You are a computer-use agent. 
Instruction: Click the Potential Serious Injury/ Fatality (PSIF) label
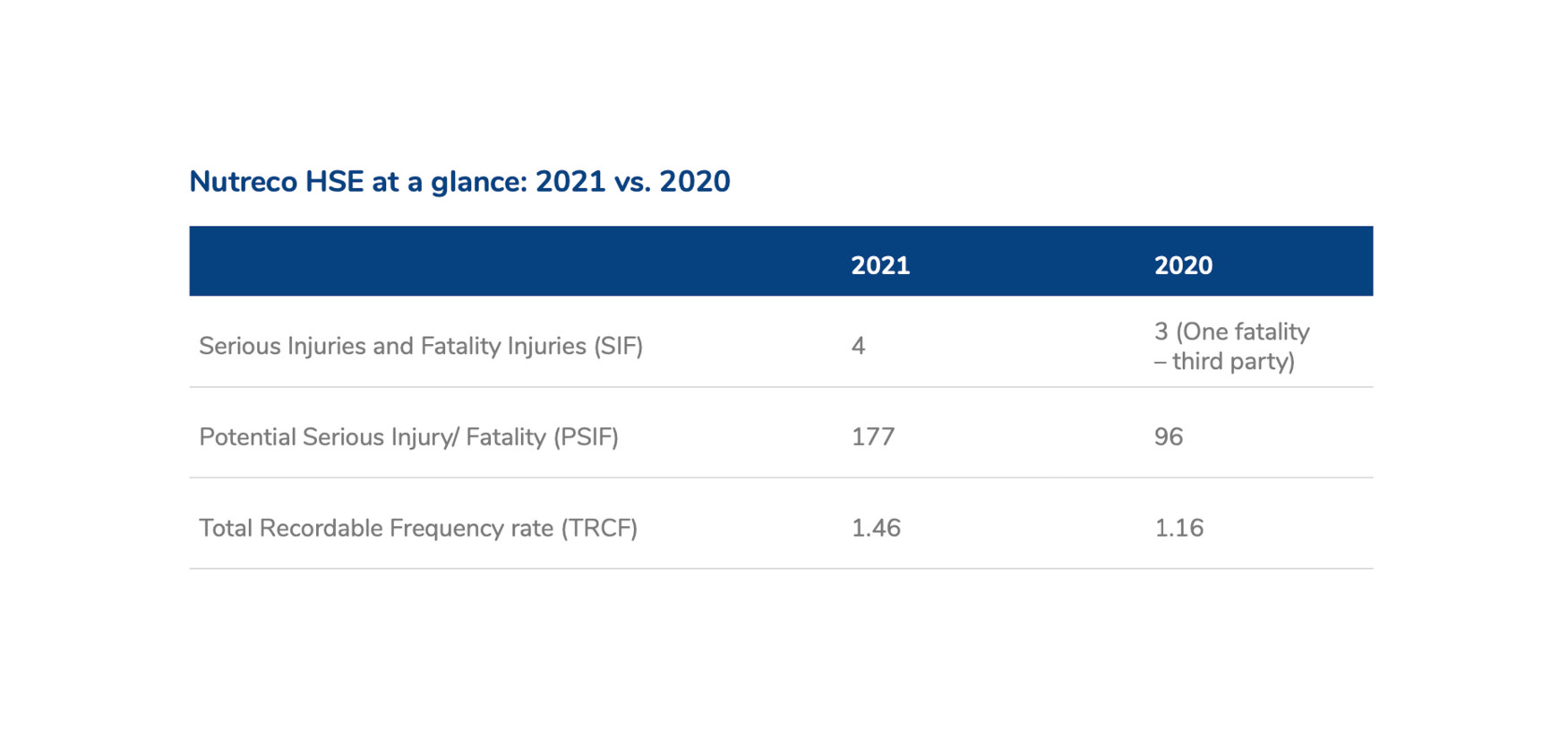click(408, 437)
